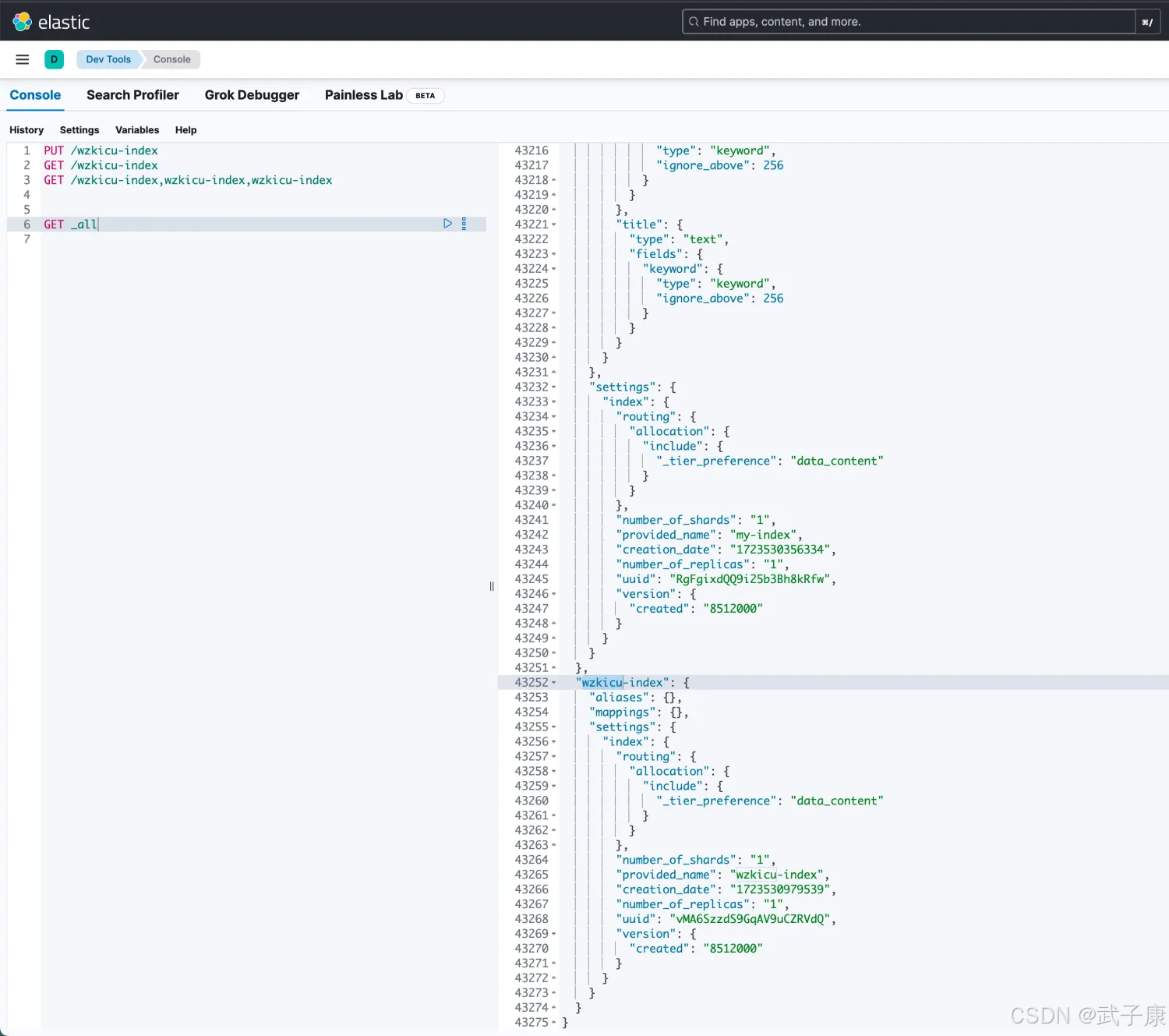Viewport: 1169px width, 1036px height.
Task: Switch to the Search Profiler tab
Action: (x=132, y=95)
